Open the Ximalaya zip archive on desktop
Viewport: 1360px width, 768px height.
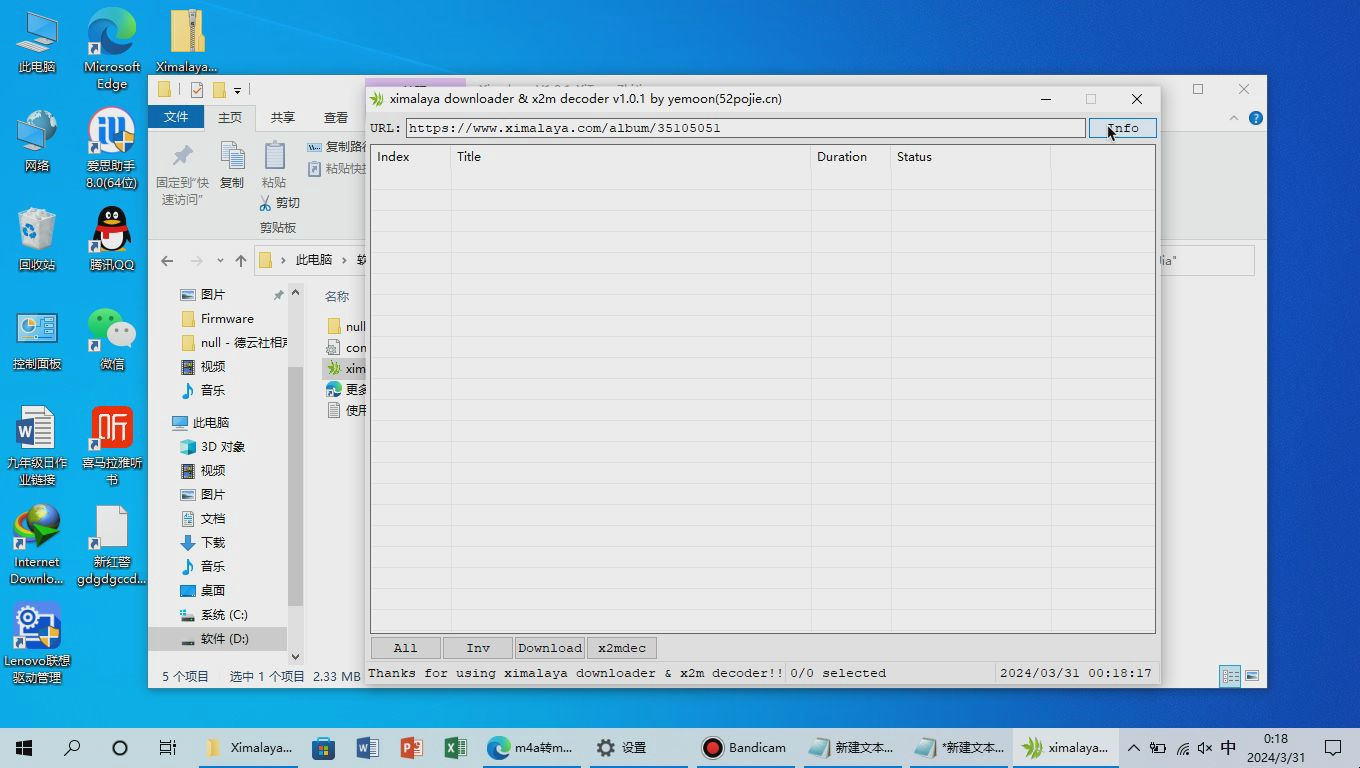(x=187, y=42)
